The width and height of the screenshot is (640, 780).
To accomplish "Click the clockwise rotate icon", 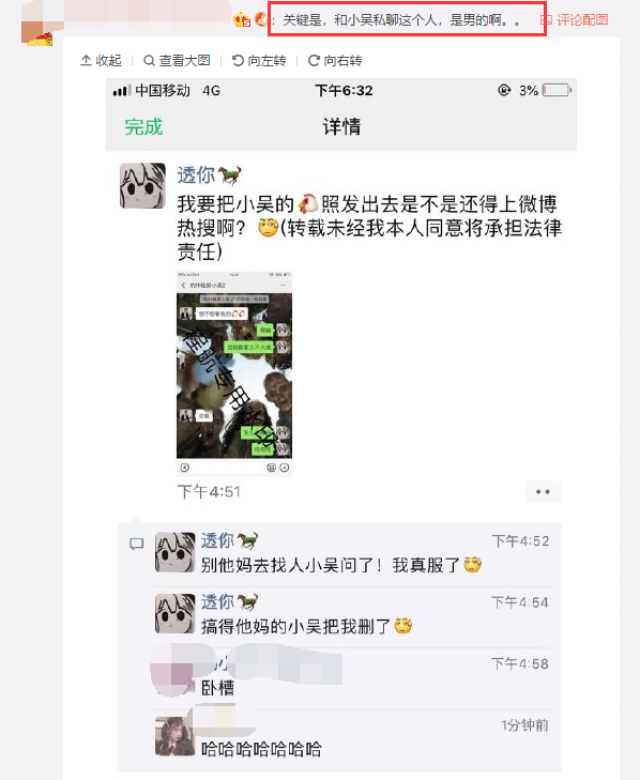I will click(314, 61).
